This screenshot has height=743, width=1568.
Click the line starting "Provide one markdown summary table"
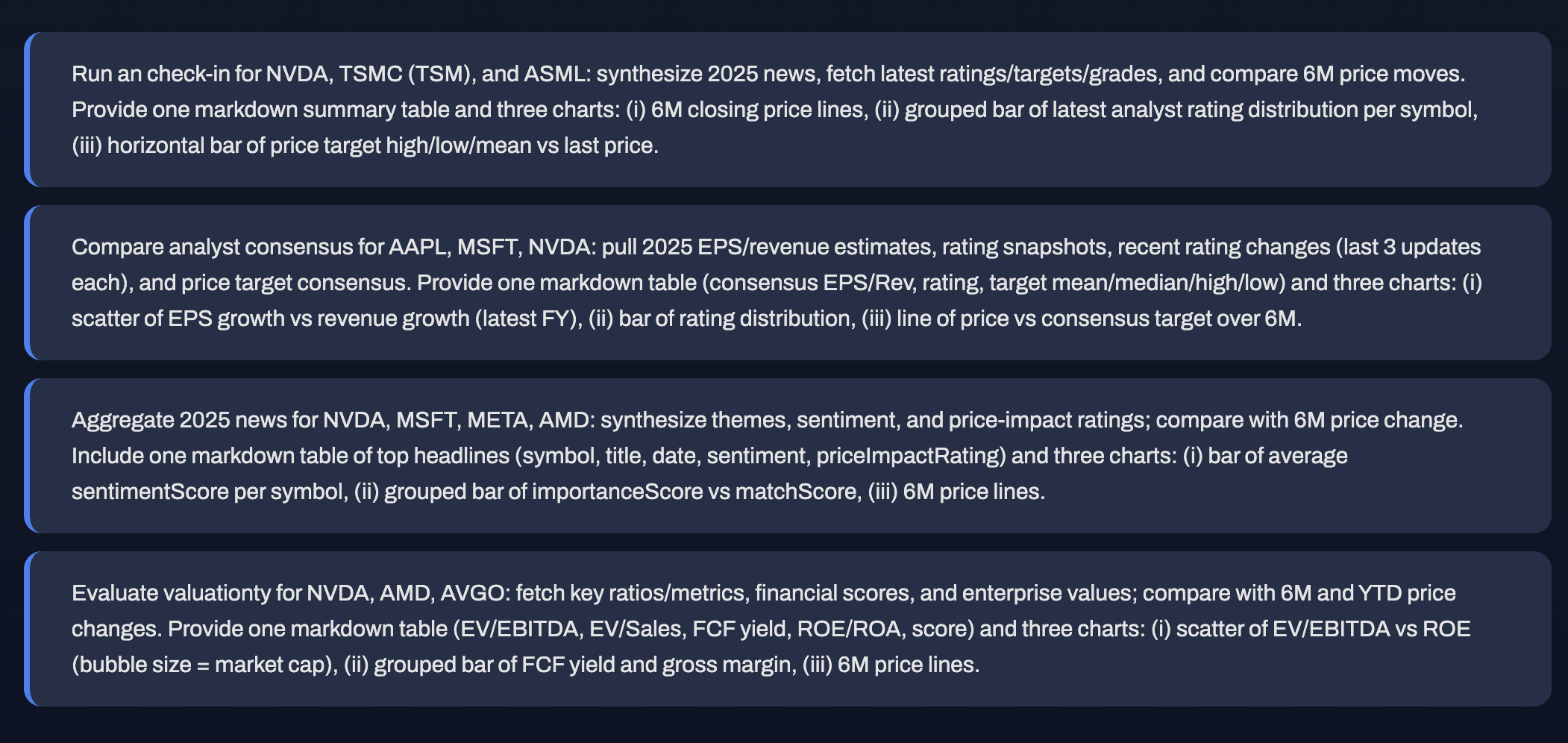pyautogui.click(x=774, y=110)
